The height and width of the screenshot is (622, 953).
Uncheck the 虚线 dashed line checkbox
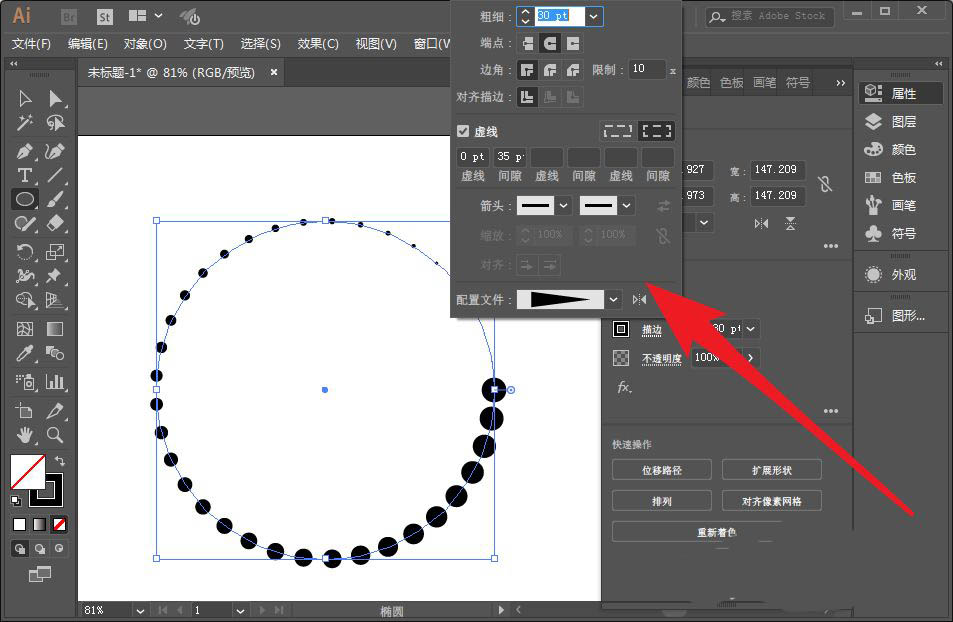point(463,131)
